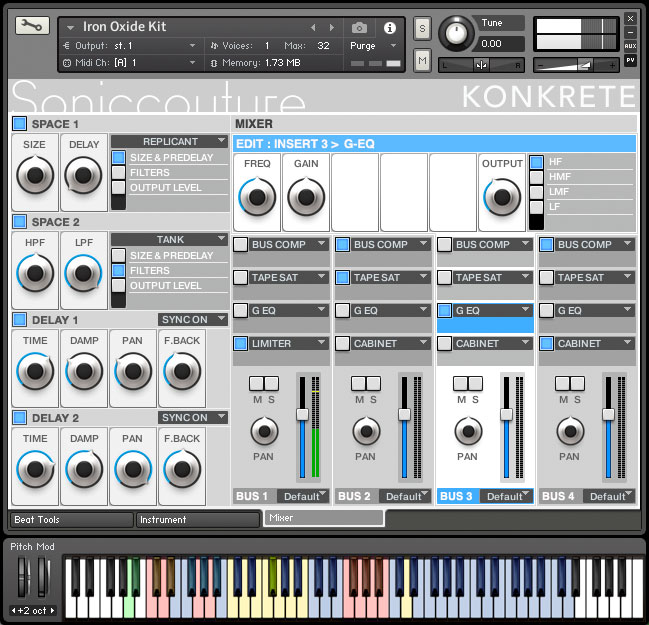
Task: Select the BUS 3 channel label
Action: (x=456, y=496)
